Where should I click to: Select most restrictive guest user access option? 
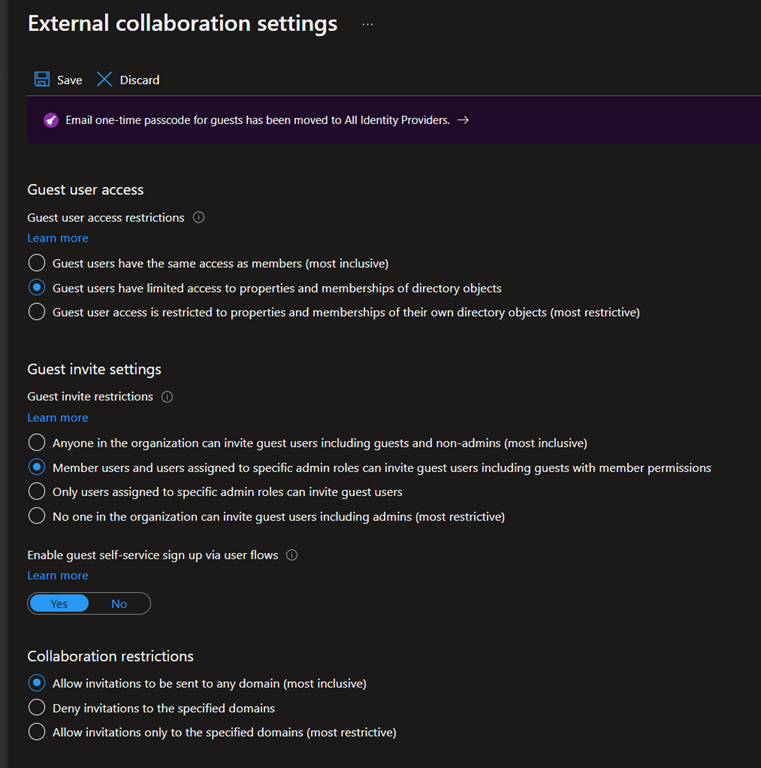[x=37, y=312]
